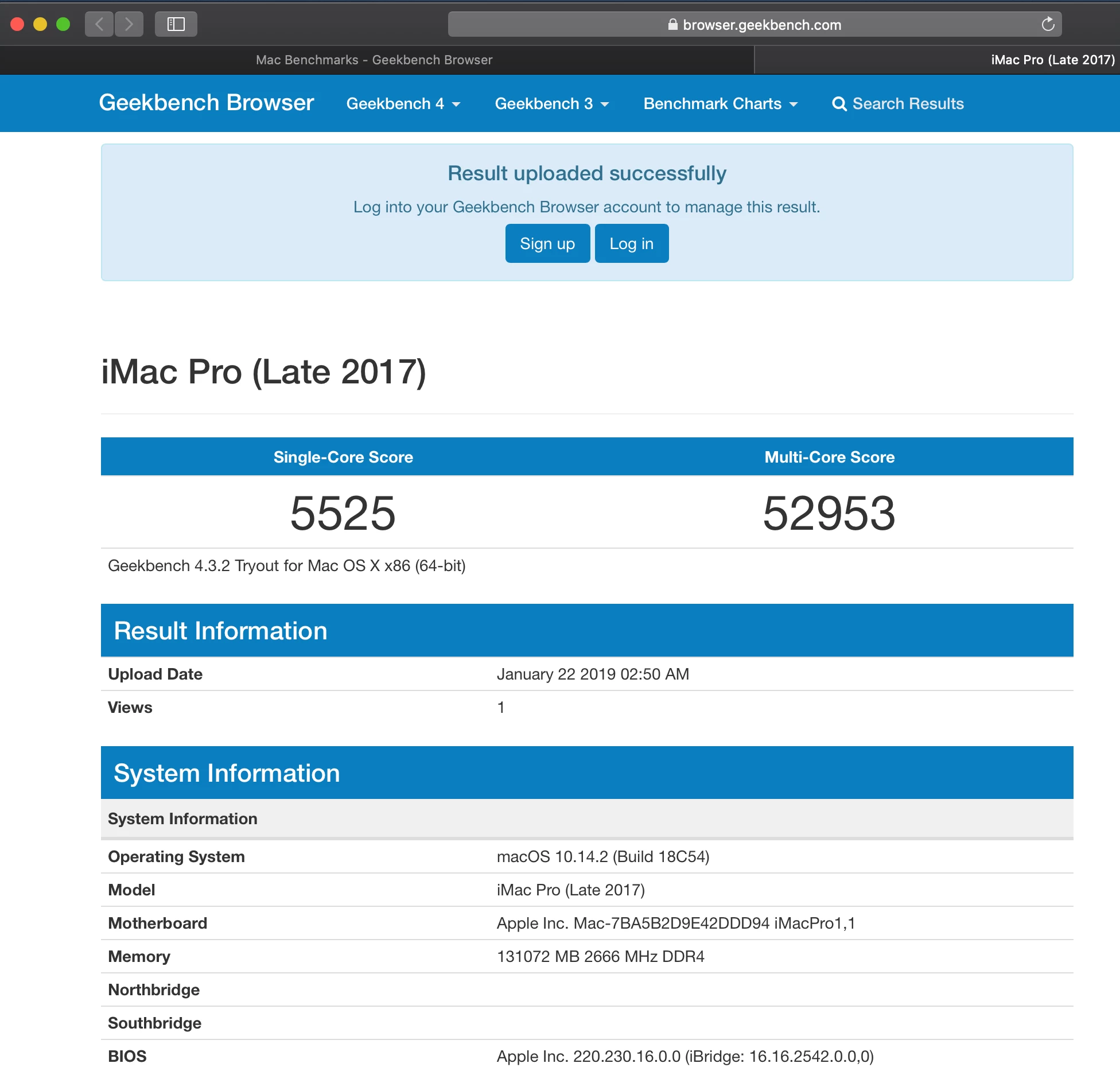Click the Multi-Core Score value 52953
This screenshot has height=1071, width=1120.
pos(829,513)
